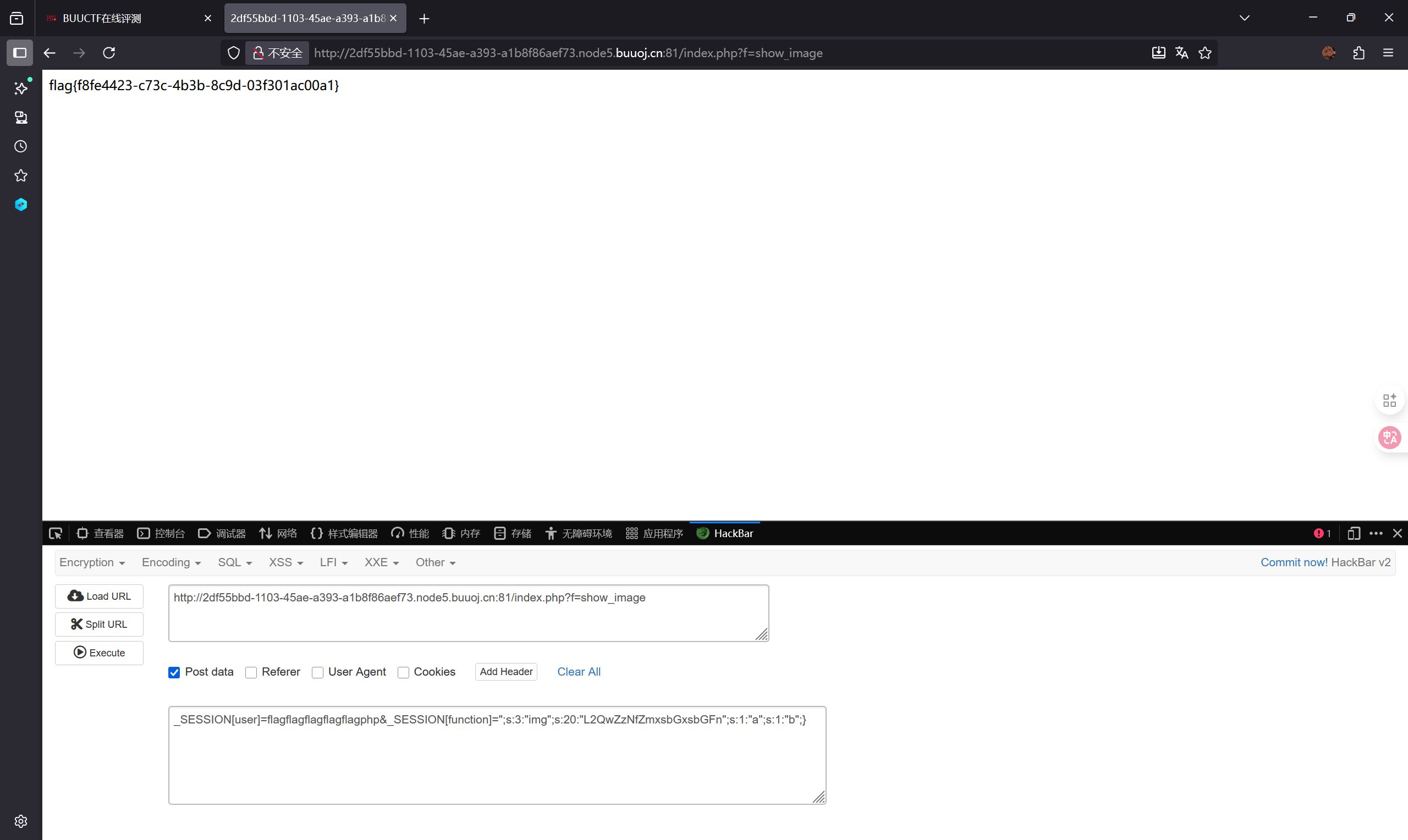The width and height of the screenshot is (1408, 840).
Task: Open the sidebar history clock icon
Action: pyautogui.click(x=21, y=147)
